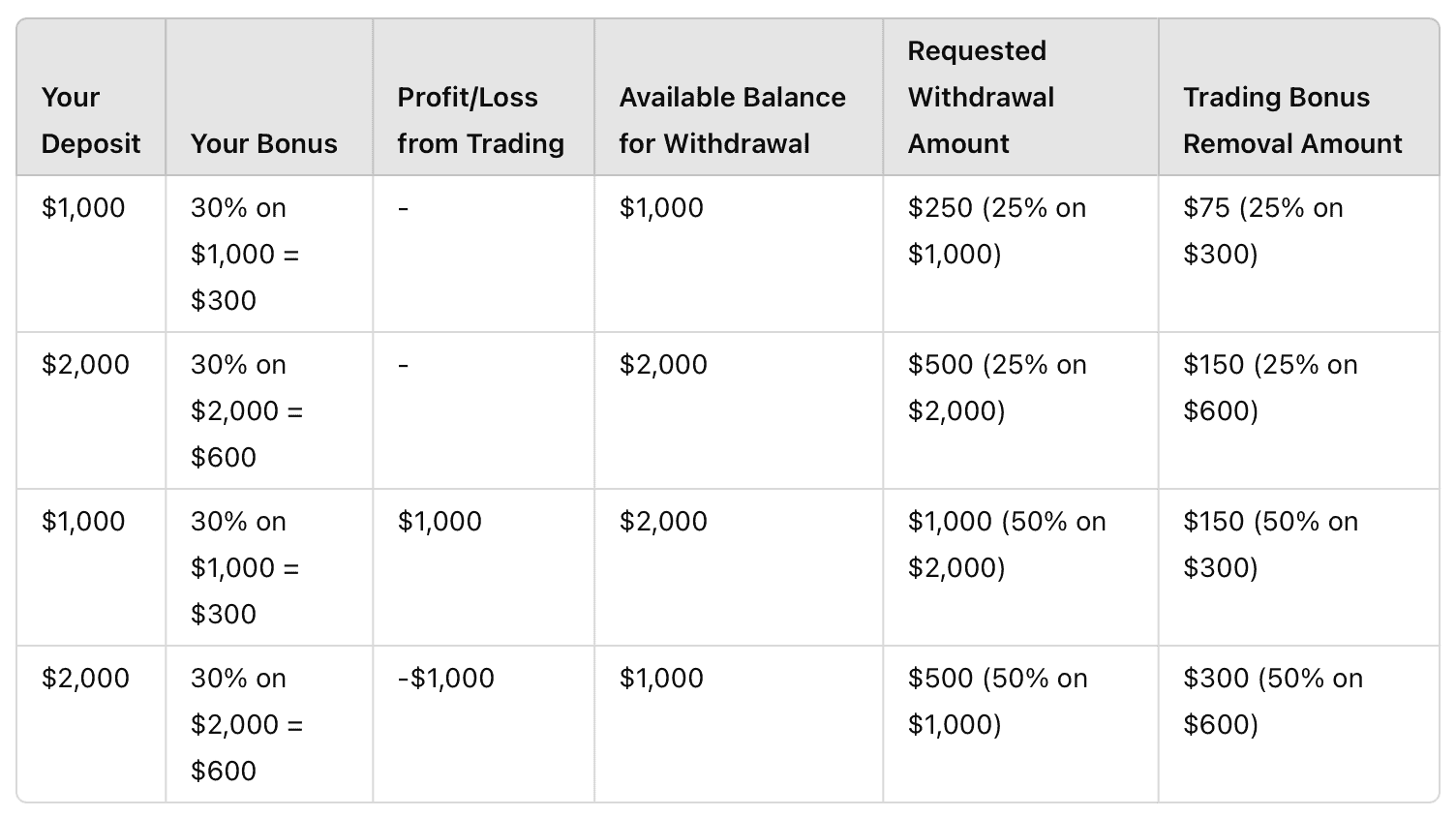This screenshot has height=817, width=1456.
Task: Click the "$150 (50% on $300)" cell
Action: pyautogui.click(x=1269, y=544)
